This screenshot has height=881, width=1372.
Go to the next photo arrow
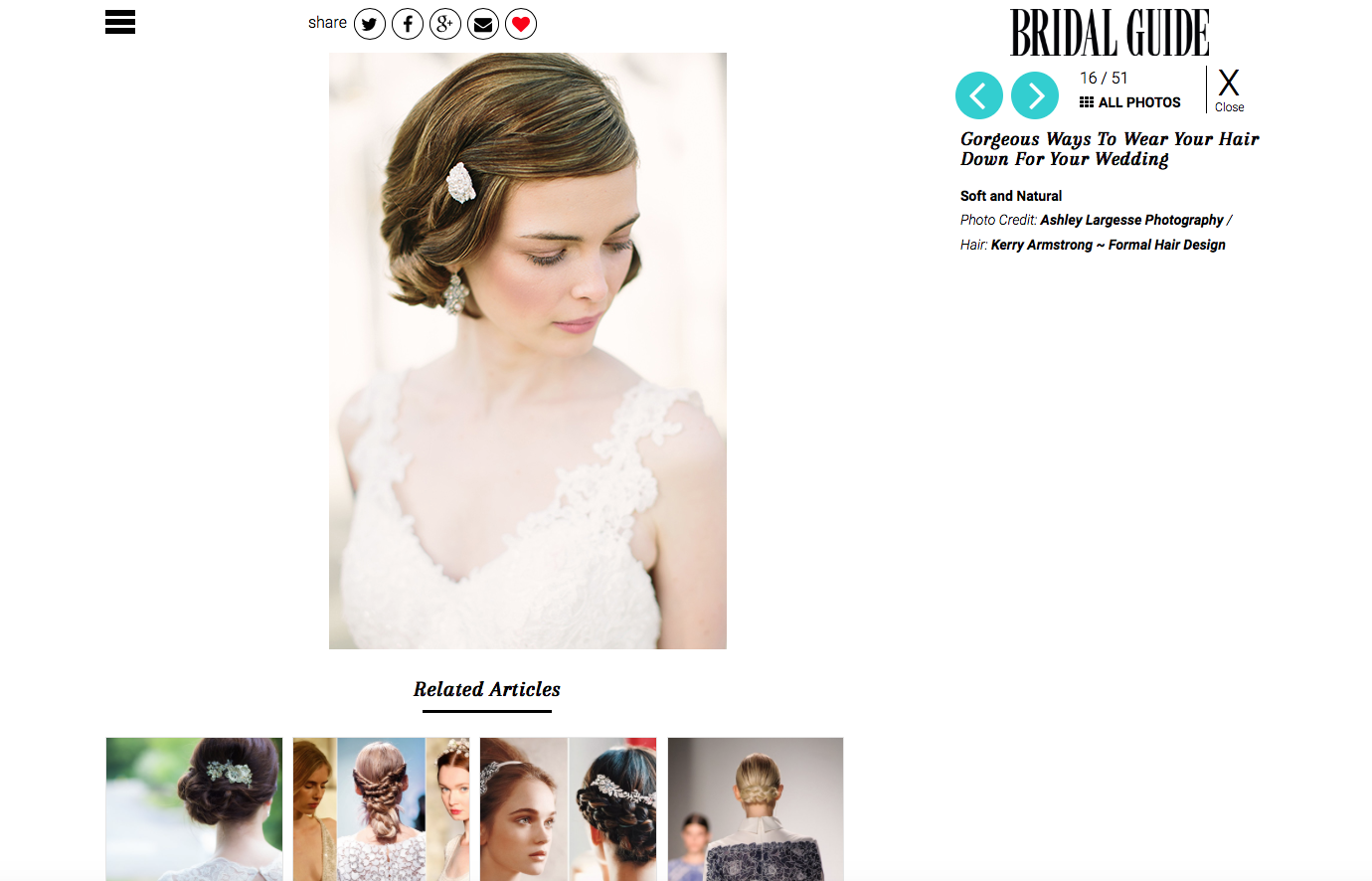(x=1035, y=95)
